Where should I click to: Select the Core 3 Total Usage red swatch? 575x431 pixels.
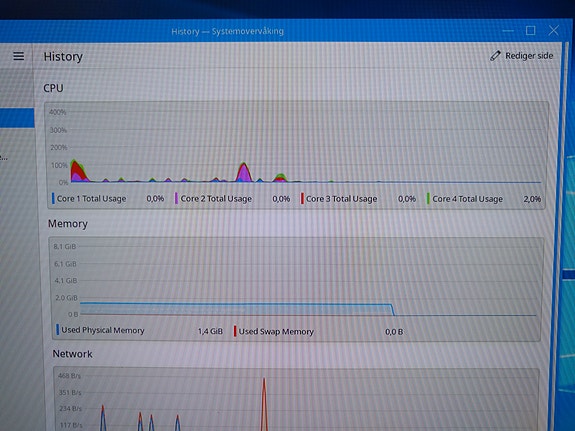click(x=302, y=198)
